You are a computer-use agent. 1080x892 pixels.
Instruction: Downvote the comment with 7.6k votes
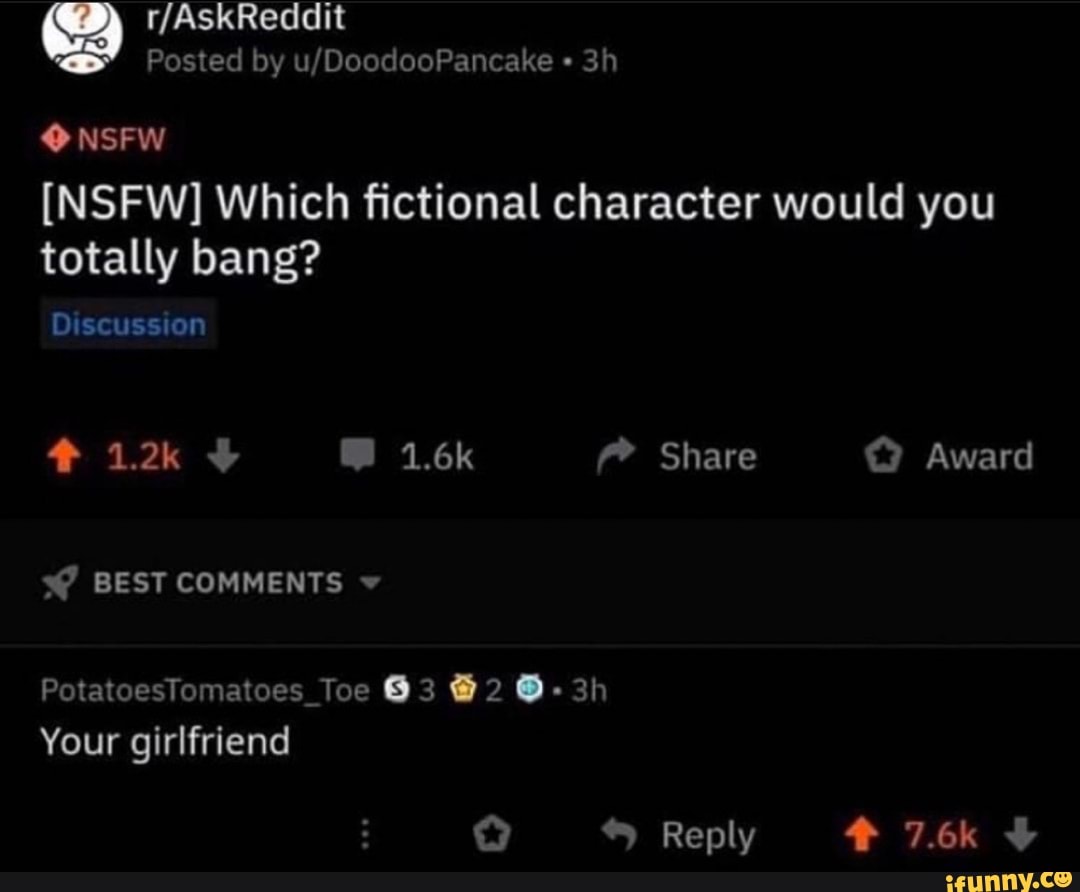click(1021, 833)
